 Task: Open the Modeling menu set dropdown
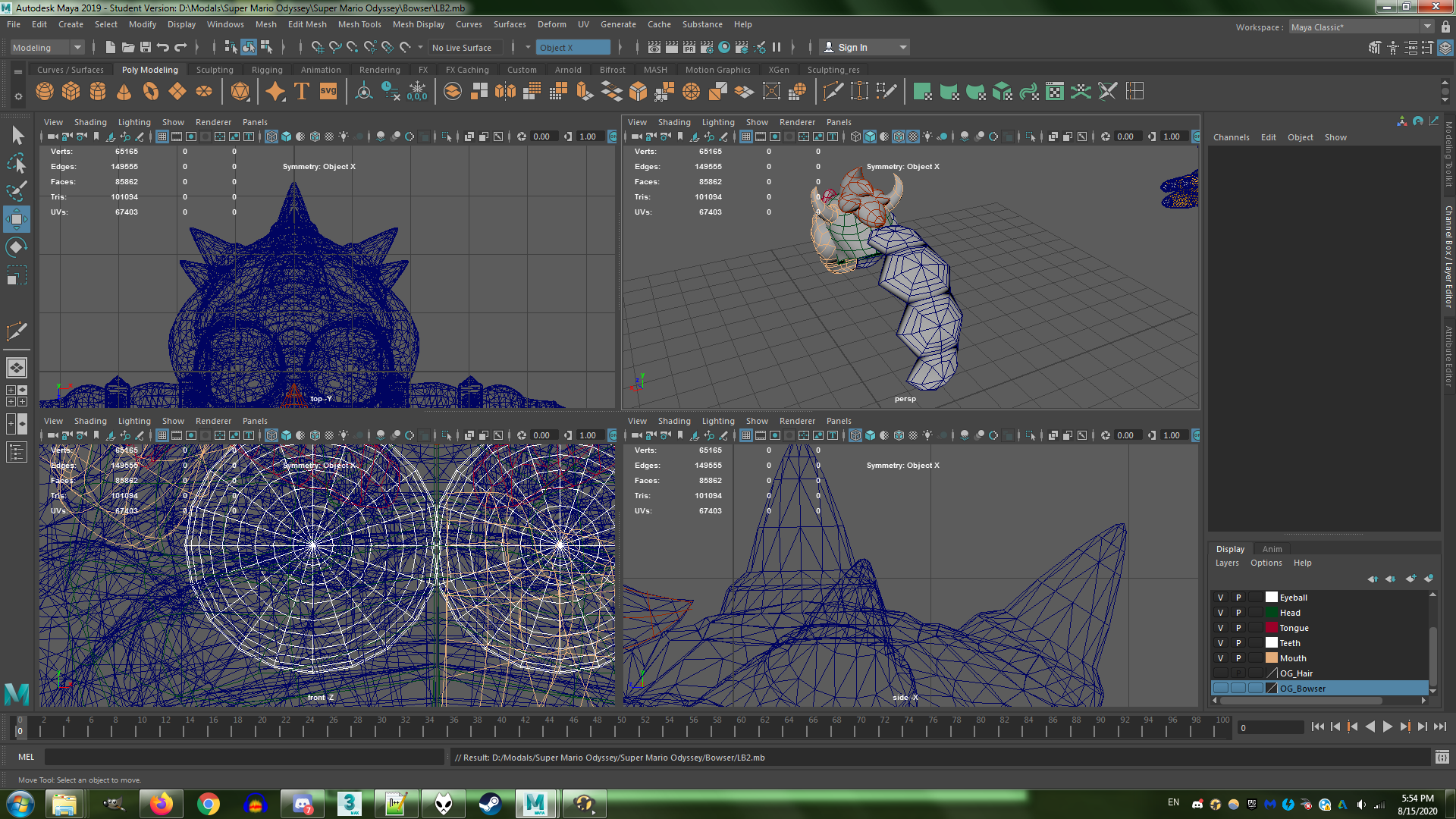(x=47, y=47)
